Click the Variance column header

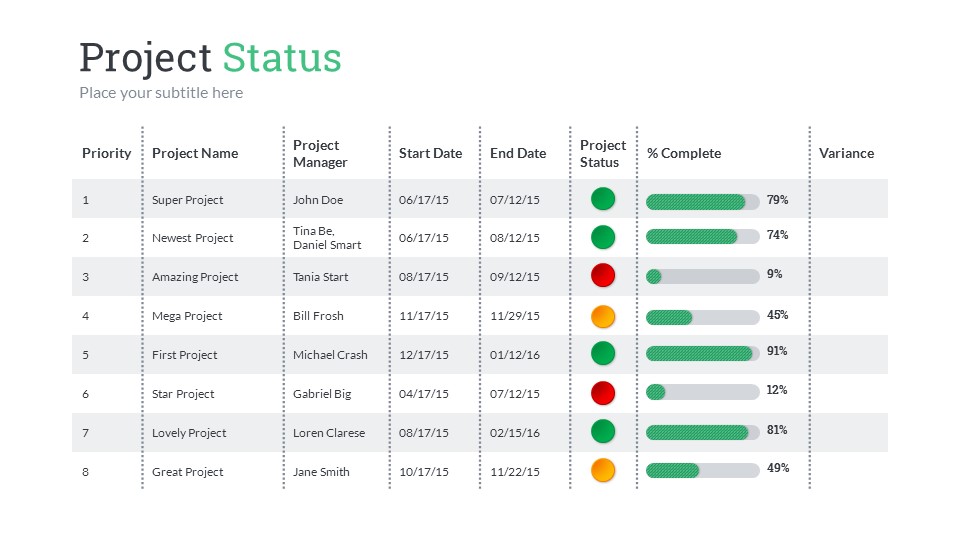coord(846,153)
